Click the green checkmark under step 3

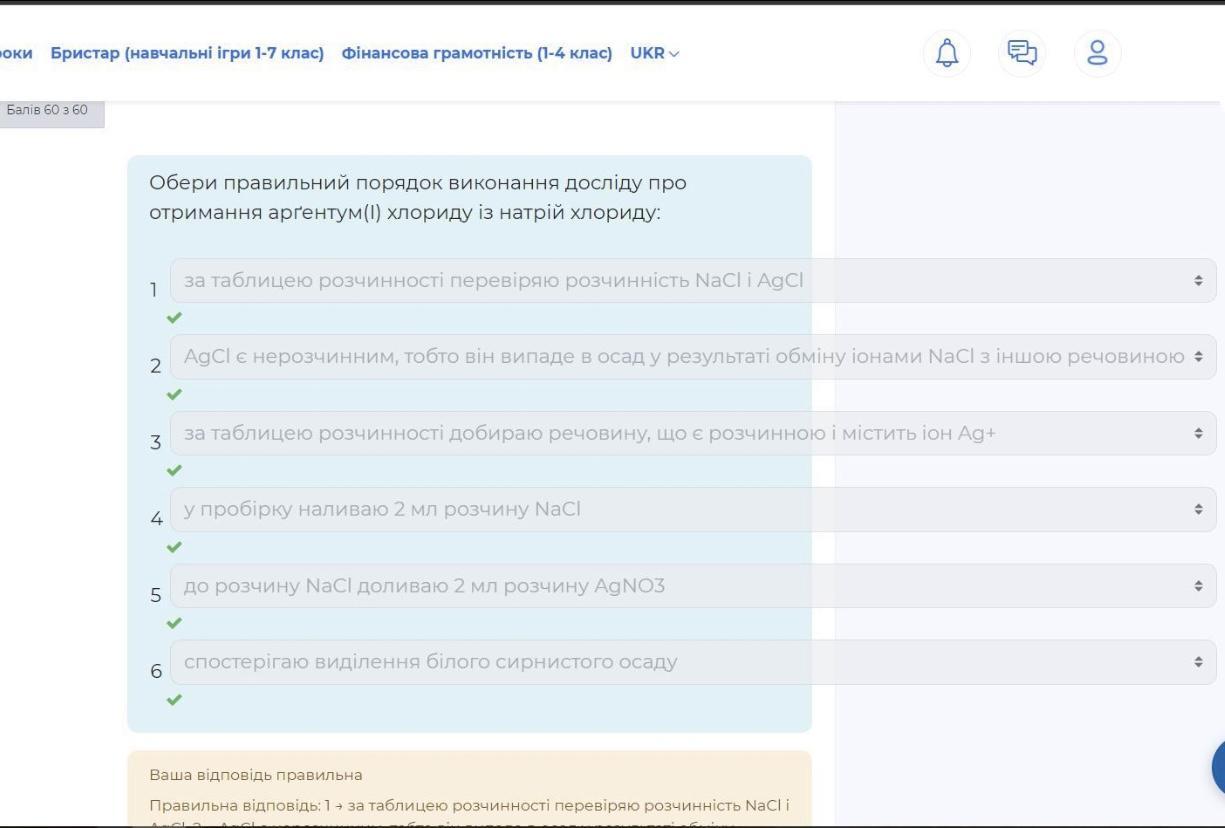(175, 470)
